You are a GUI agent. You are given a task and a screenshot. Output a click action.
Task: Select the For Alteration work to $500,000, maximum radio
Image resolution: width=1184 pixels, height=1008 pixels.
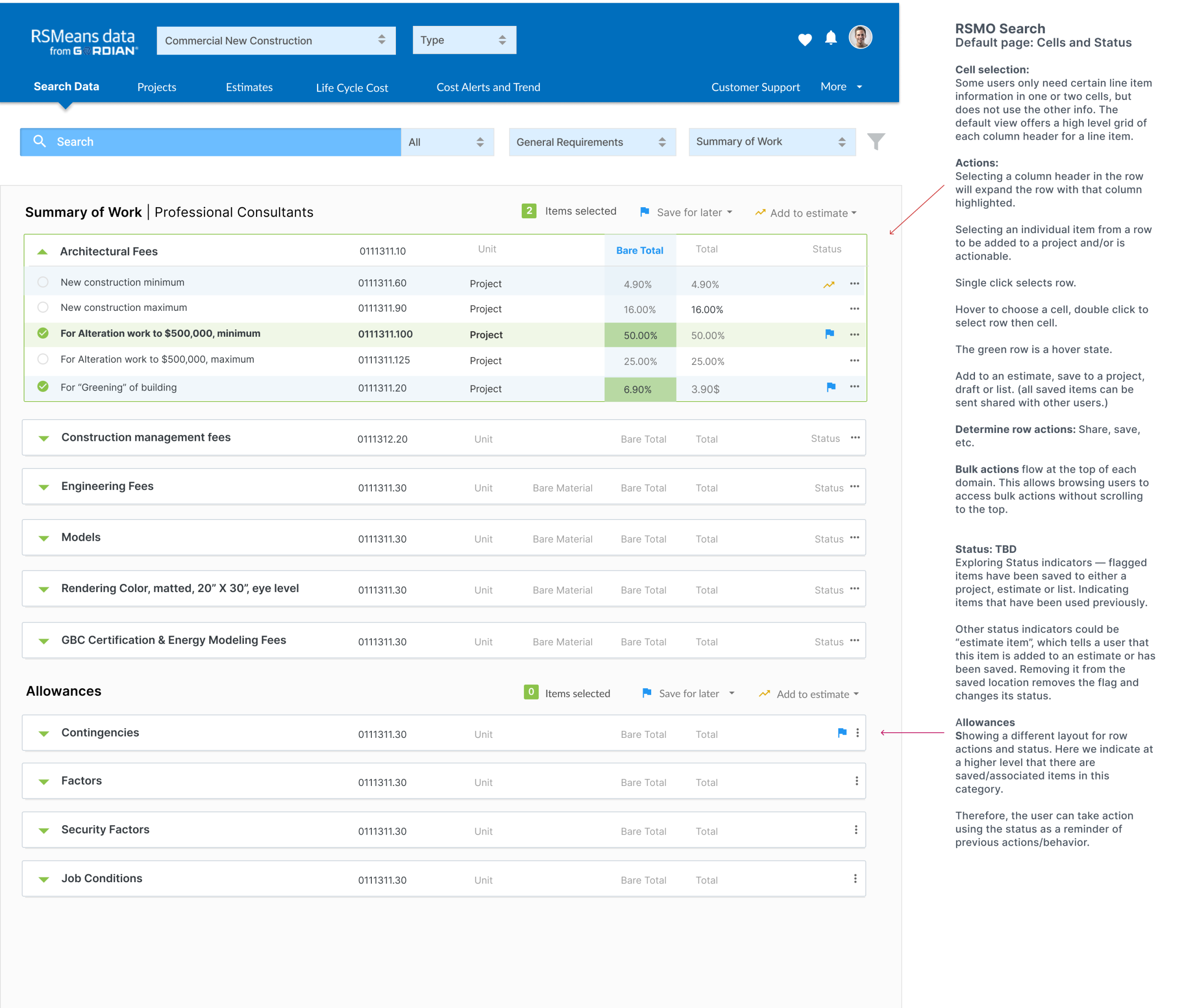click(43, 359)
